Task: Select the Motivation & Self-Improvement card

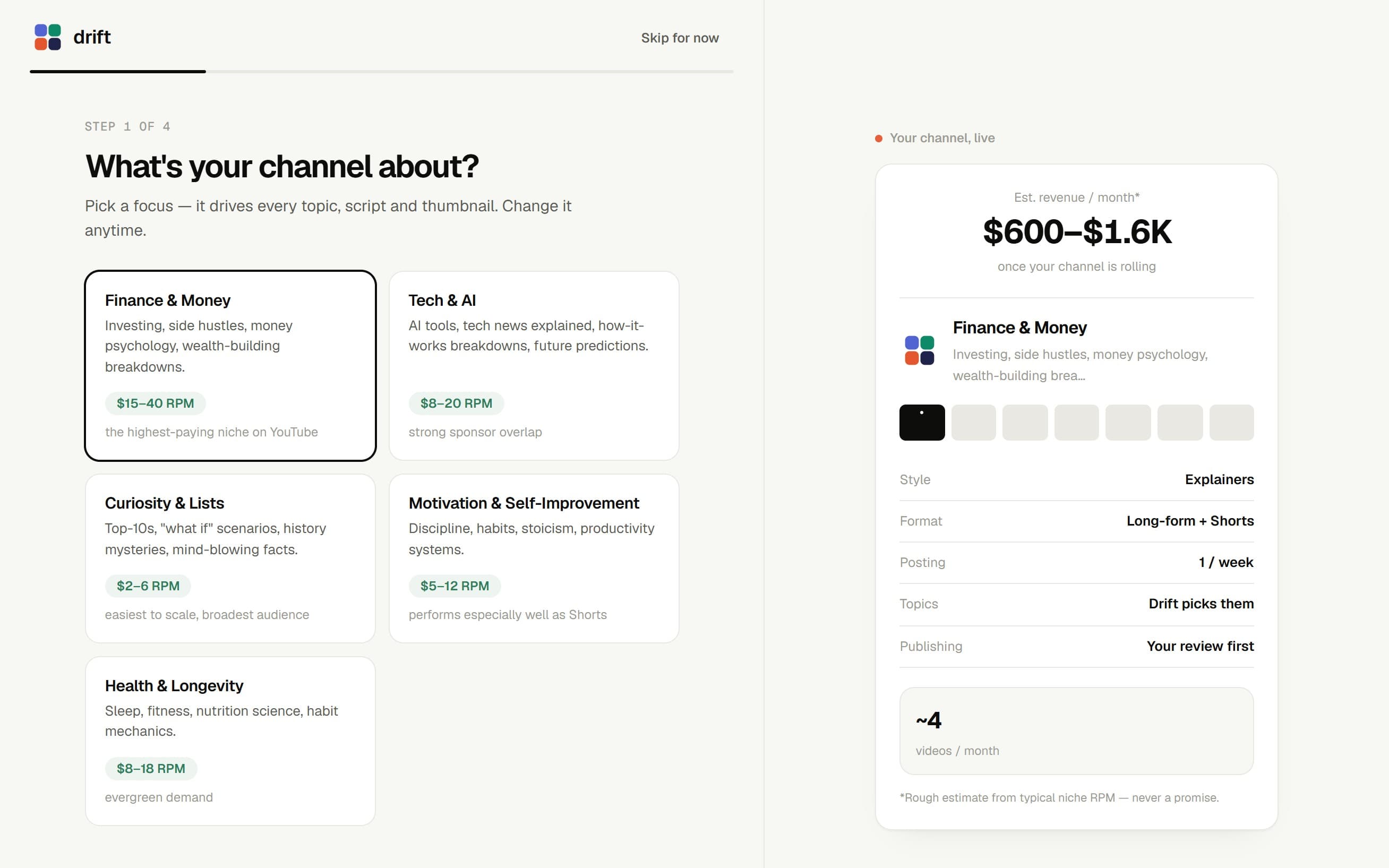Action: [534, 558]
